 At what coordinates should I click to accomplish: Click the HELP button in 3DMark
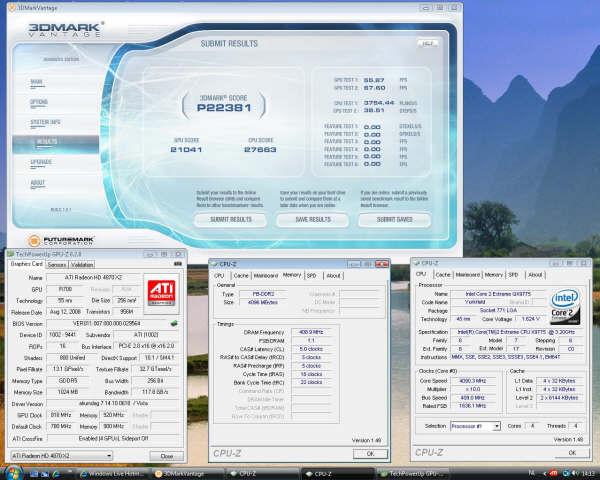427,43
